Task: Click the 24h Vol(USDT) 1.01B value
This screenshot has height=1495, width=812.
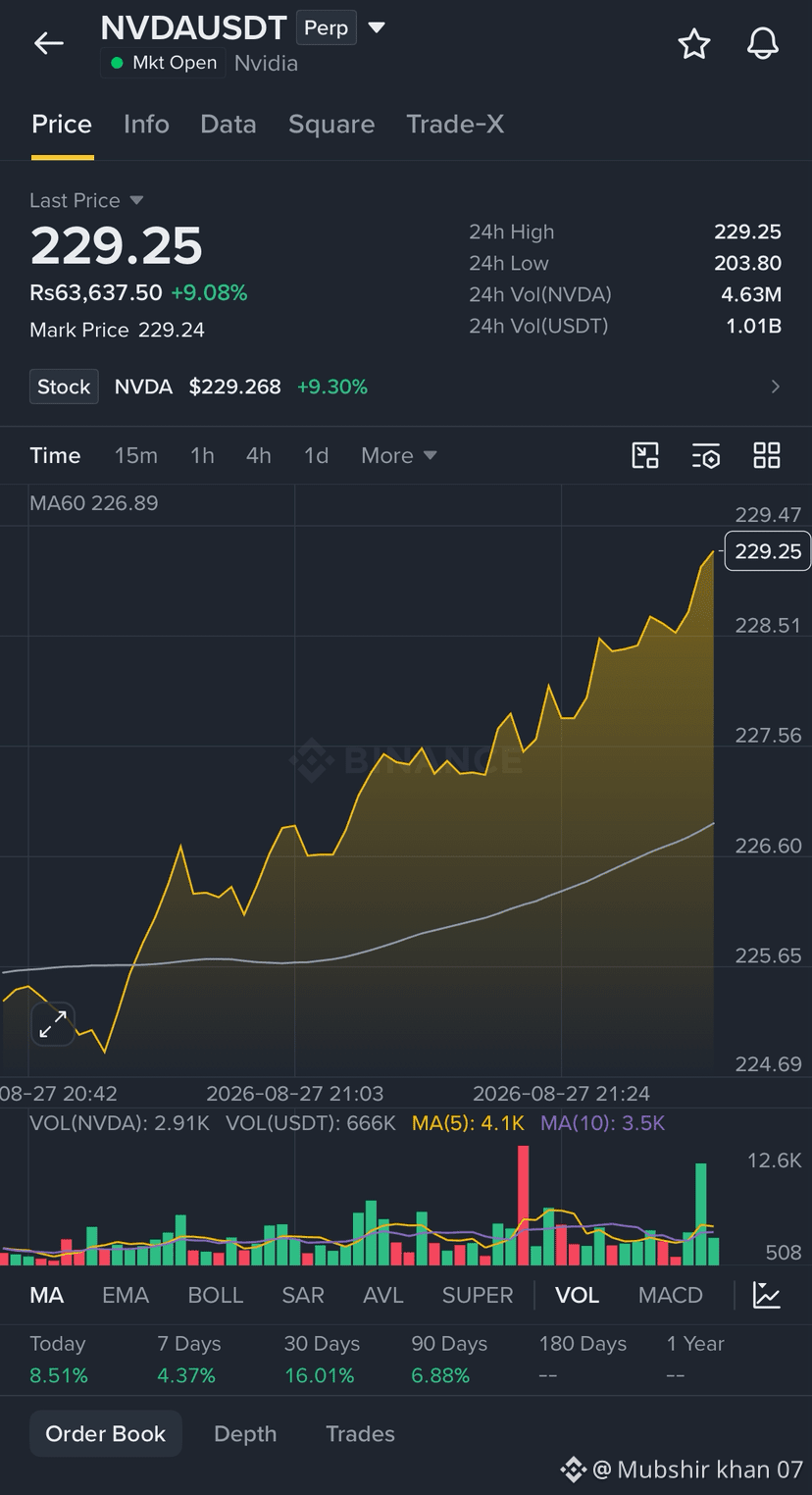Action: pos(753,326)
